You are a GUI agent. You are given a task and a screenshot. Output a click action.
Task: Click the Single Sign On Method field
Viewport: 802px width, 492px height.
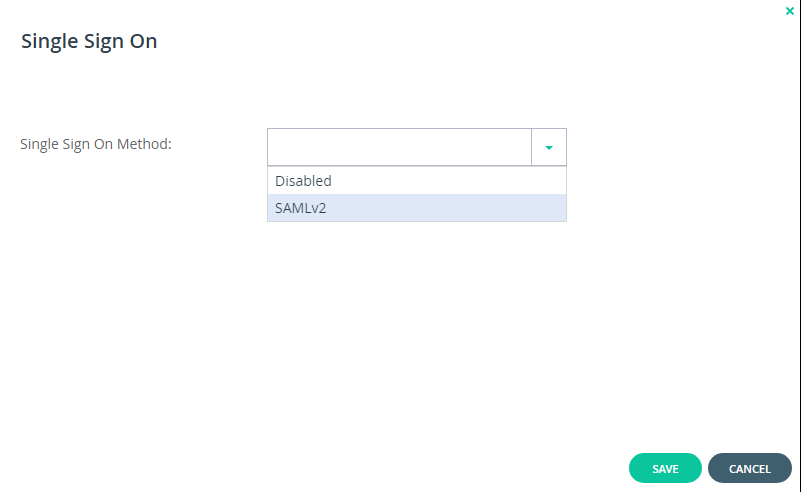pos(399,147)
